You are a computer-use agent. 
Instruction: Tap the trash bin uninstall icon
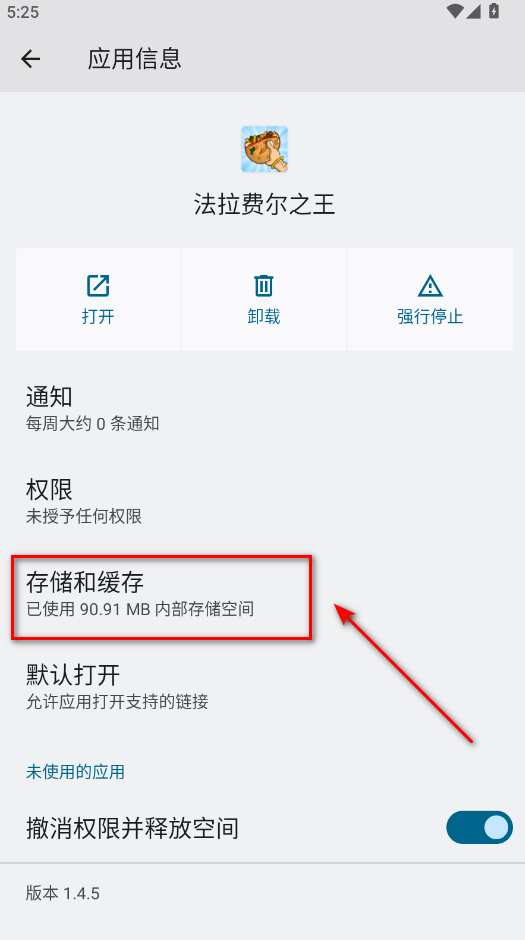pos(264,286)
